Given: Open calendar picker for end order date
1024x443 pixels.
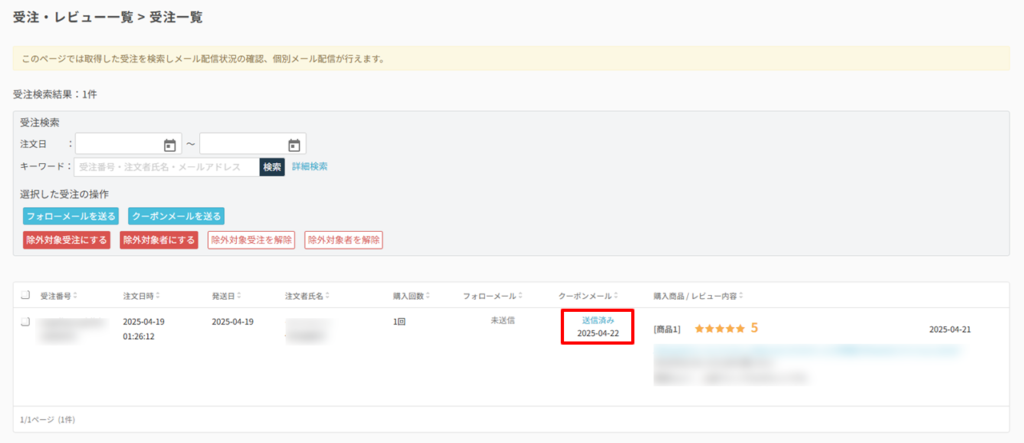Looking at the screenshot, I should coord(294,145).
